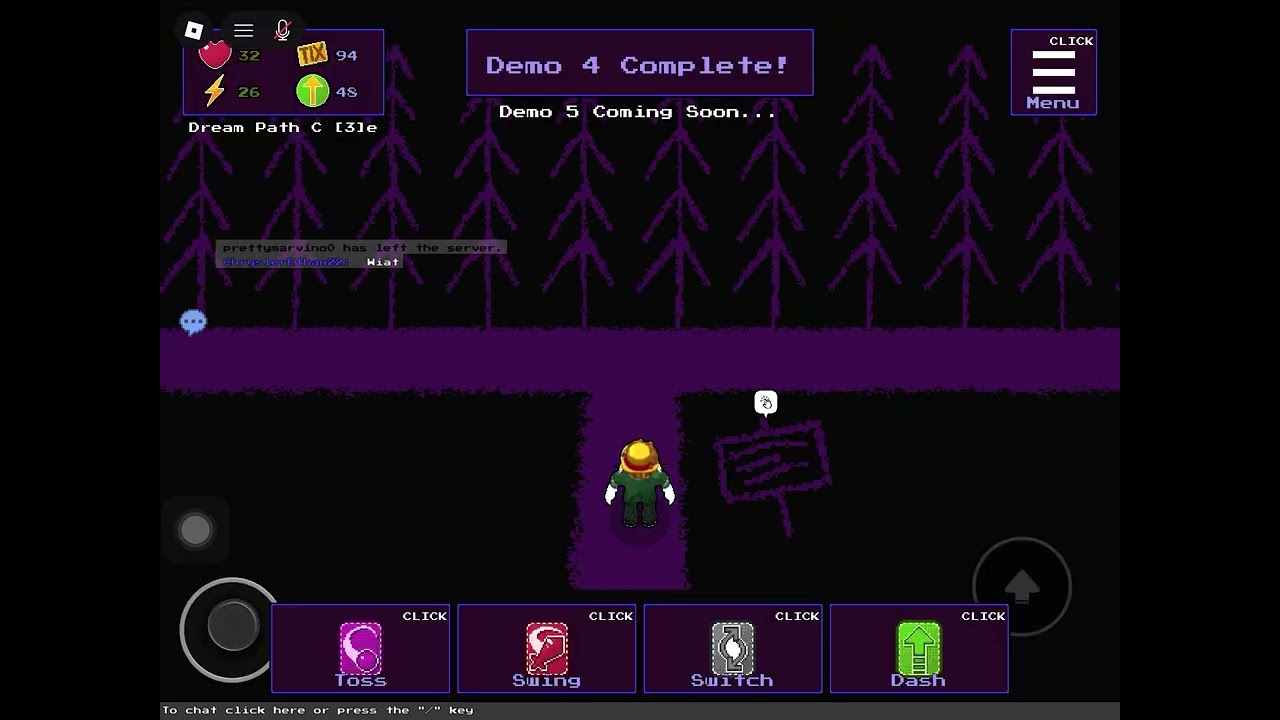The image size is (1280, 720).
Task: Click the 'Demo 4 Complete!' banner
Action: (x=640, y=63)
